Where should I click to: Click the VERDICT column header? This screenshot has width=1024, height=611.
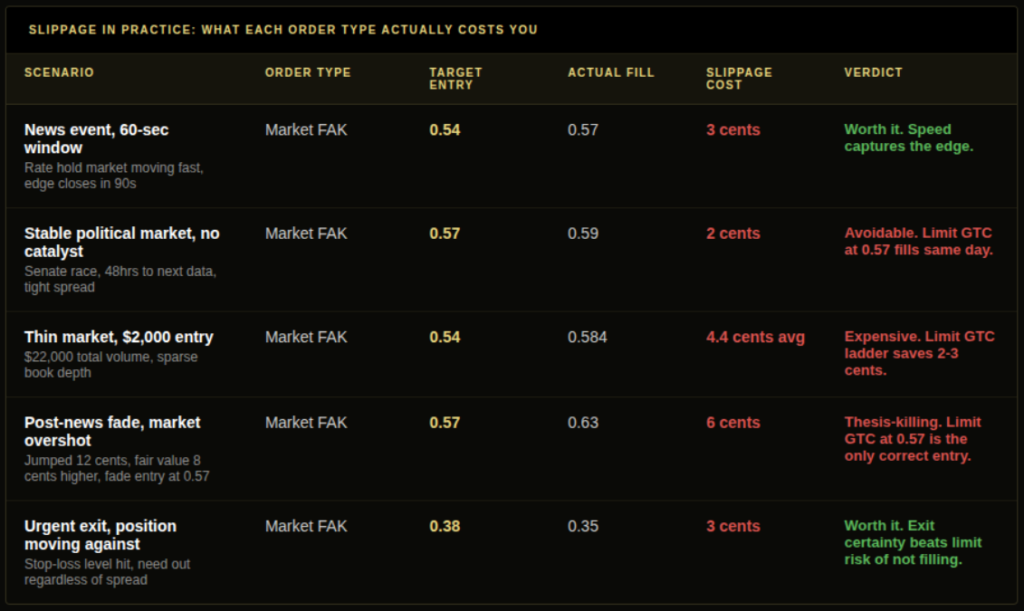coord(873,72)
